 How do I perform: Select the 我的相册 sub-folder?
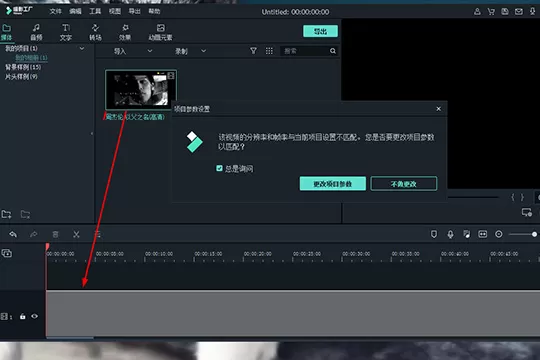[31, 58]
